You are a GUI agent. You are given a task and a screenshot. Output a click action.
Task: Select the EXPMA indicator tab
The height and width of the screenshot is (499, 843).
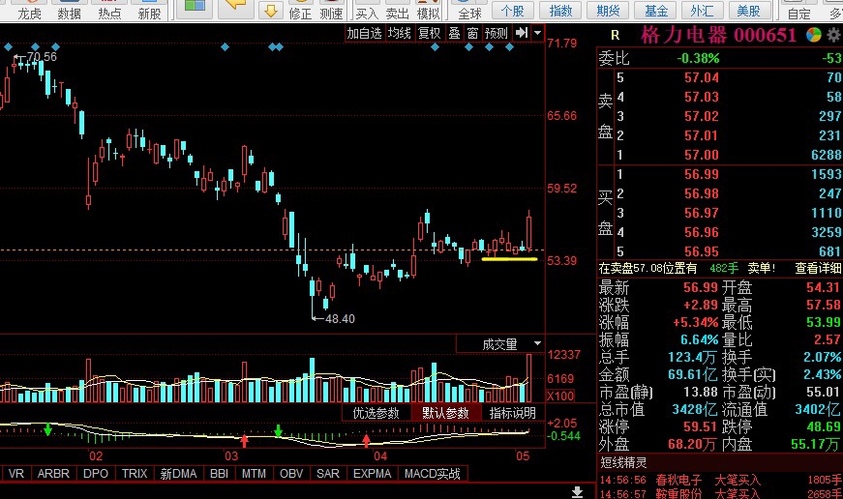pyautogui.click(x=372, y=474)
